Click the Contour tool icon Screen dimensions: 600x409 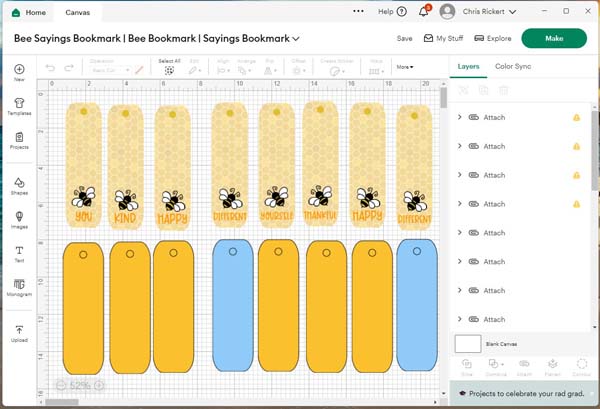click(x=582, y=363)
